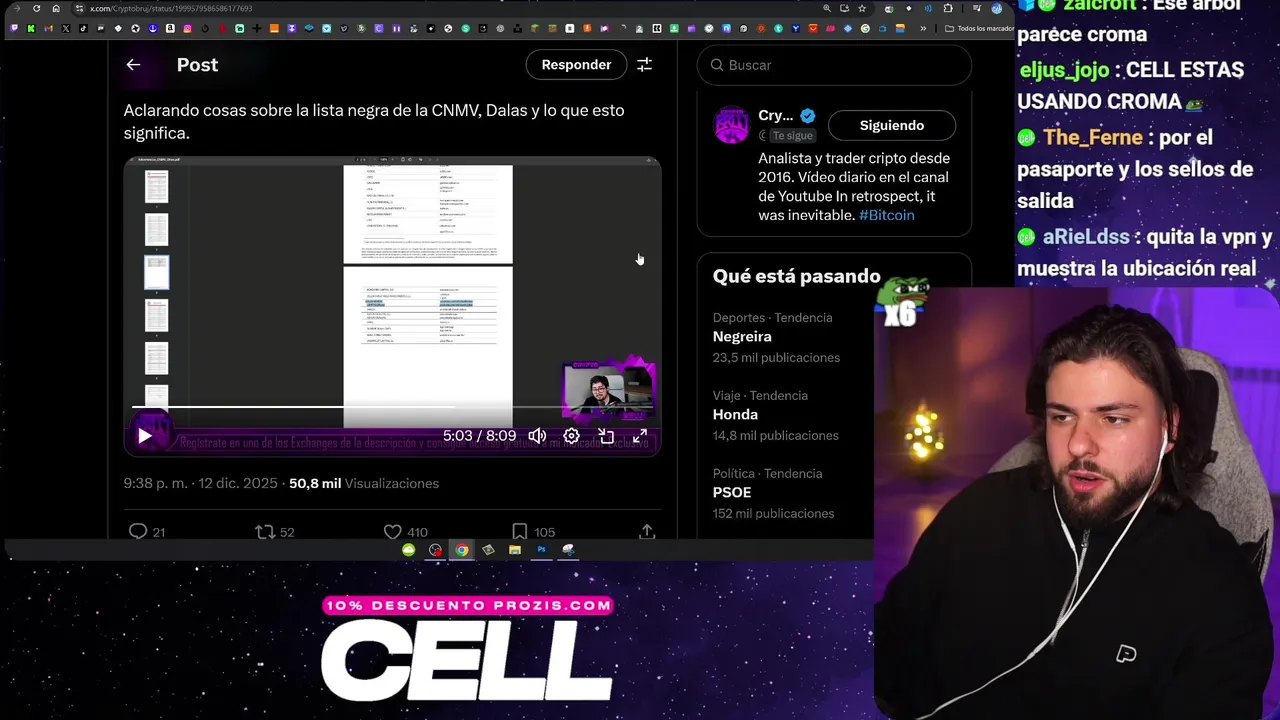
Task: Bookmark this page with star icon
Action: 862,9
